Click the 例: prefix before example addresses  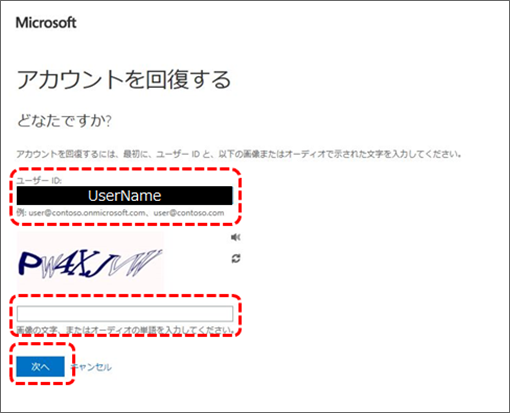point(22,213)
